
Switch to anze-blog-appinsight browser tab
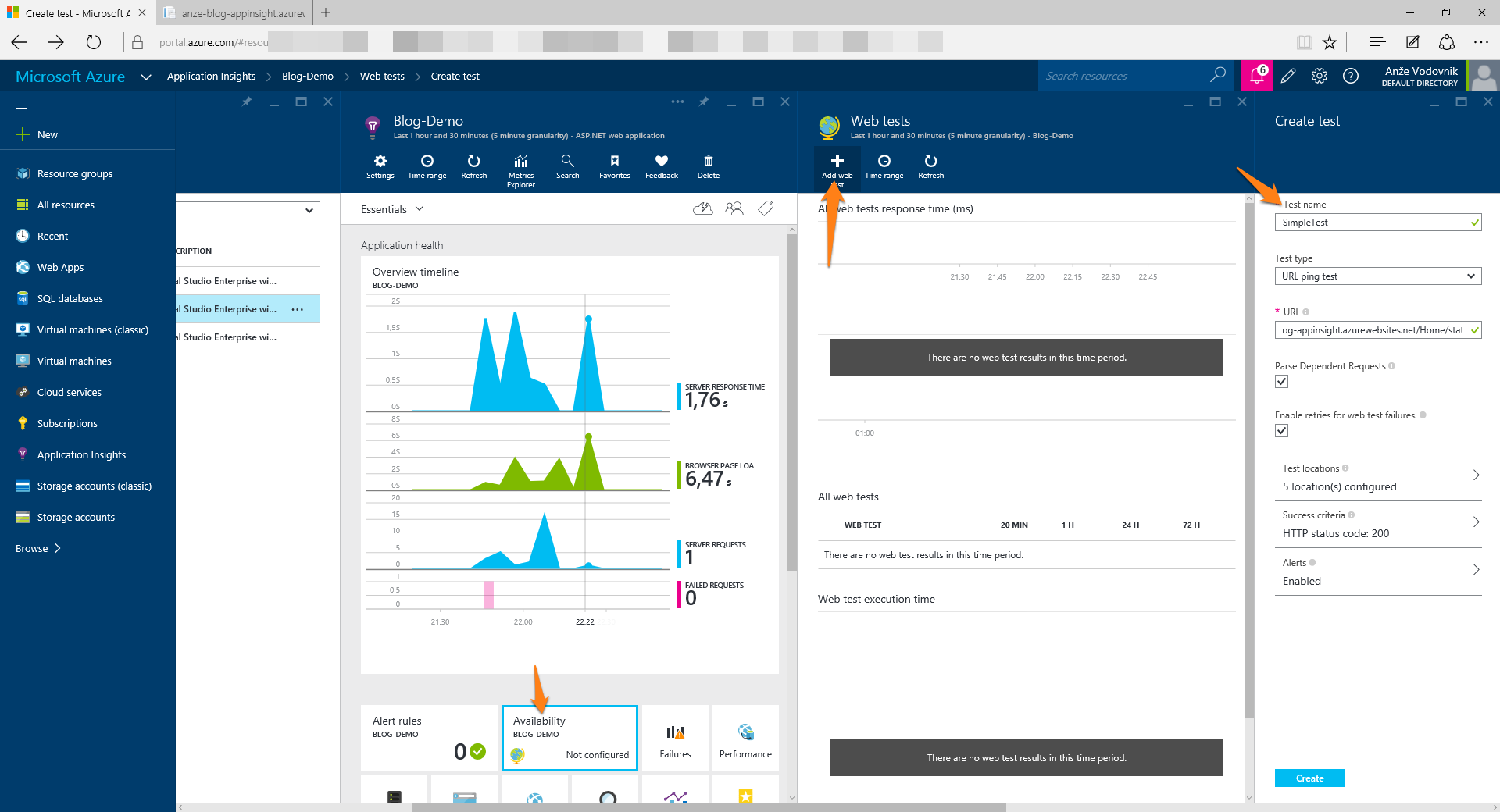pyautogui.click(x=234, y=13)
